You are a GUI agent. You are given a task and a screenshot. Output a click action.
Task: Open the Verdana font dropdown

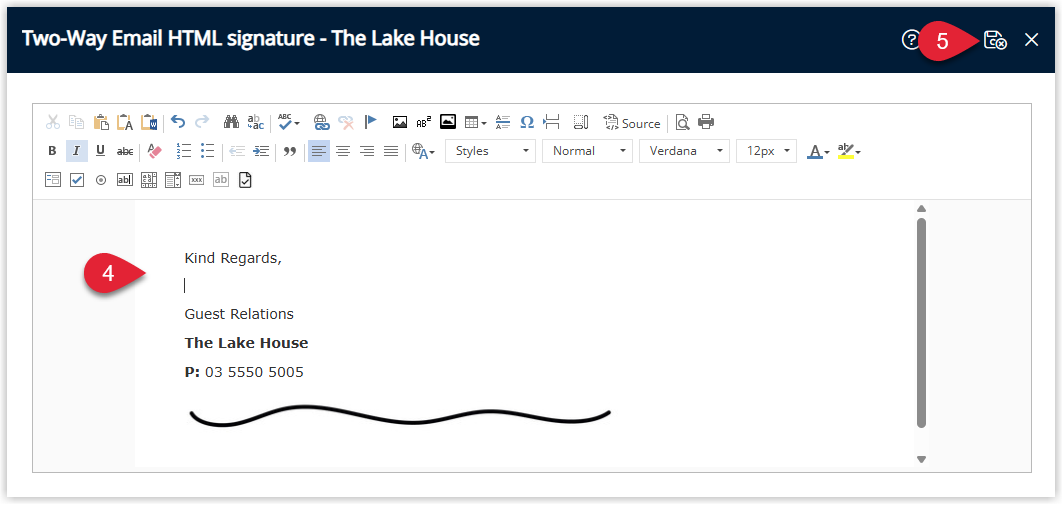pyautogui.click(x=684, y=151)
